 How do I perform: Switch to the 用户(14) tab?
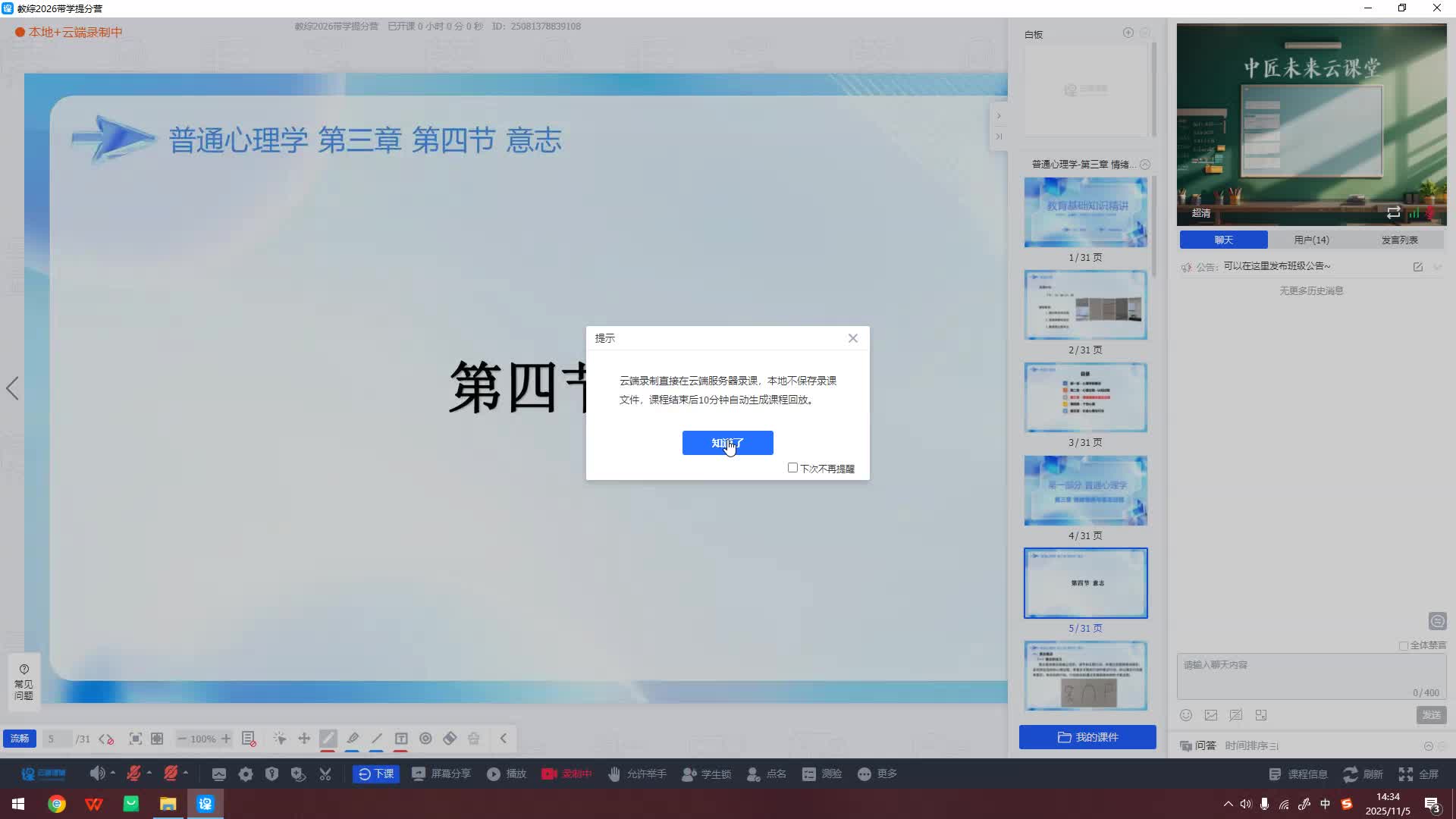1310,240
